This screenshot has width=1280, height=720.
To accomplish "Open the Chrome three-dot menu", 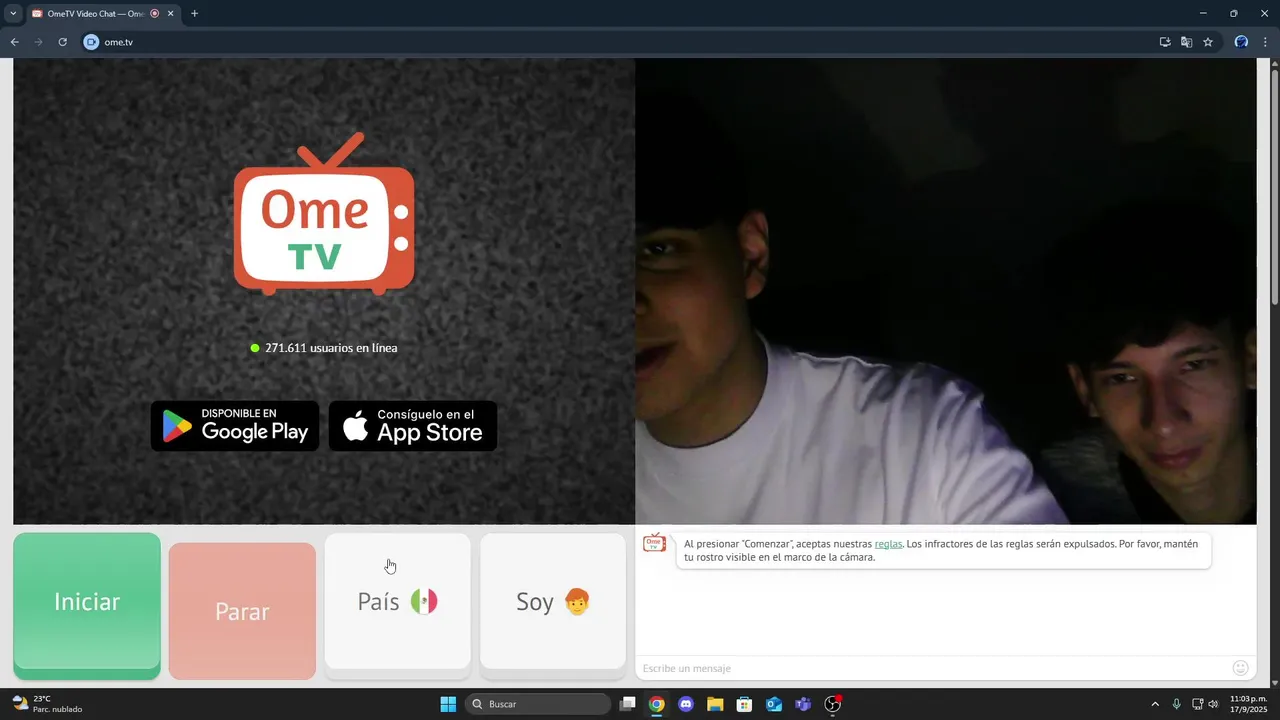I will point(1266,42).
